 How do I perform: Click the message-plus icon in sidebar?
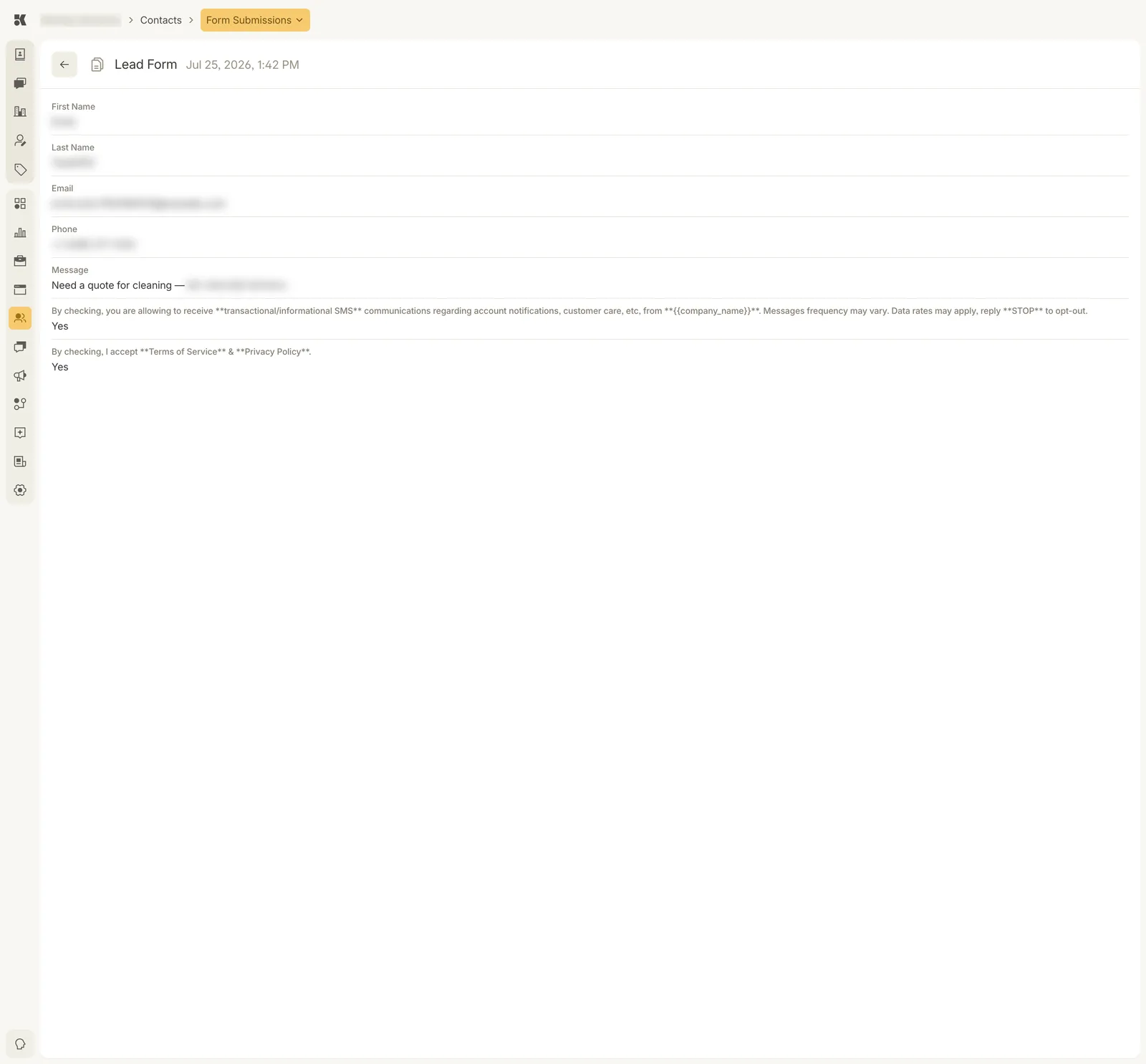point(20,433)
